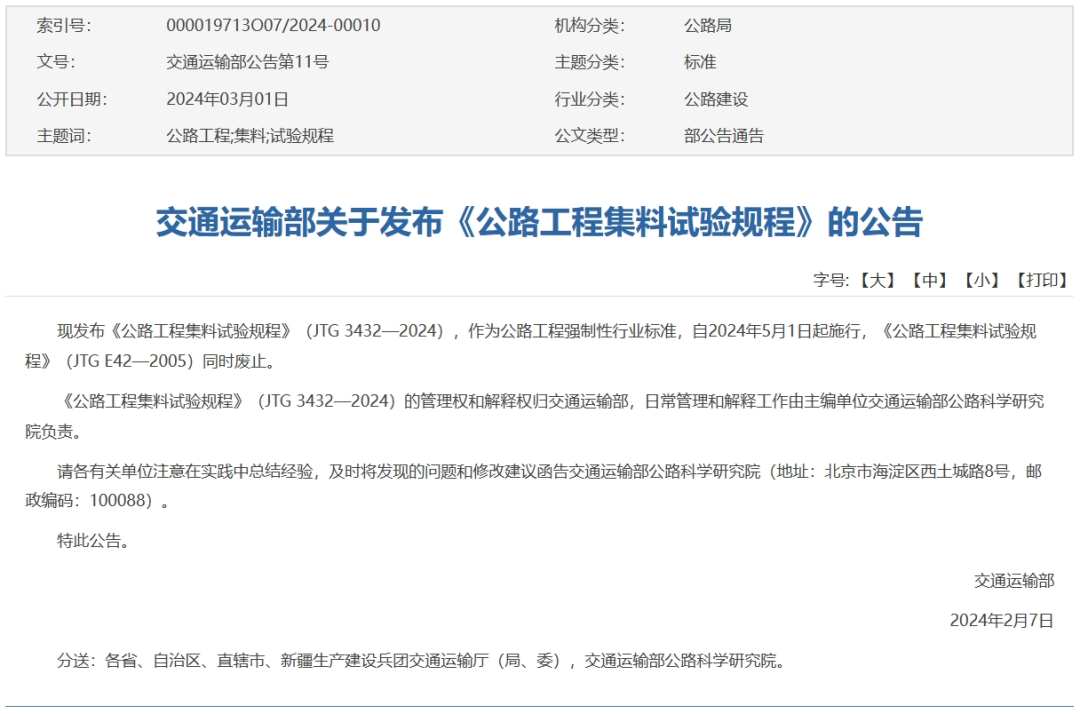This screenshot has height=714, width=1080.
Task: Click document number 交通运输部公告第11号
Action: [x=247, y=62]
